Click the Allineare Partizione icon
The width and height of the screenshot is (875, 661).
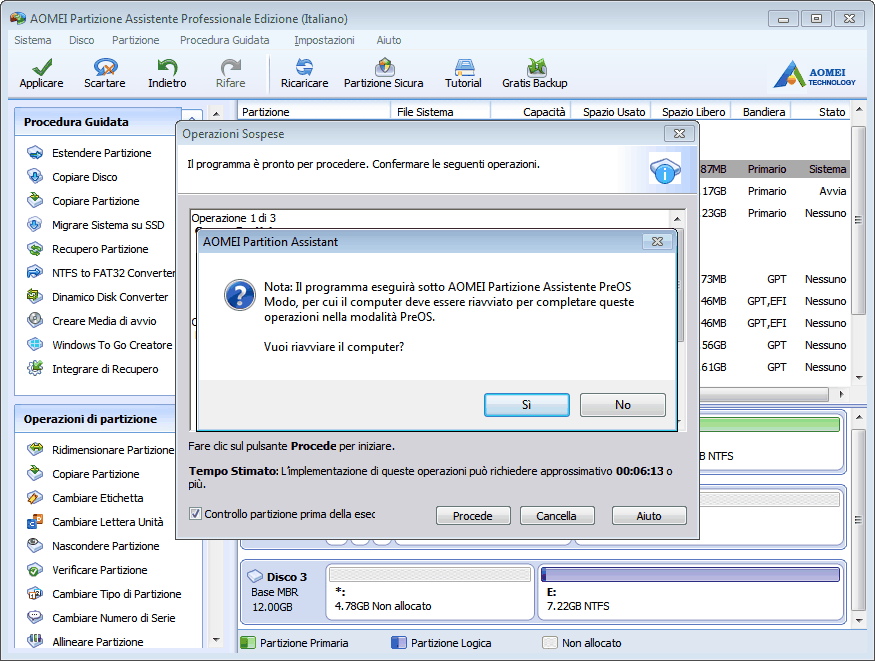pos(35,641)
